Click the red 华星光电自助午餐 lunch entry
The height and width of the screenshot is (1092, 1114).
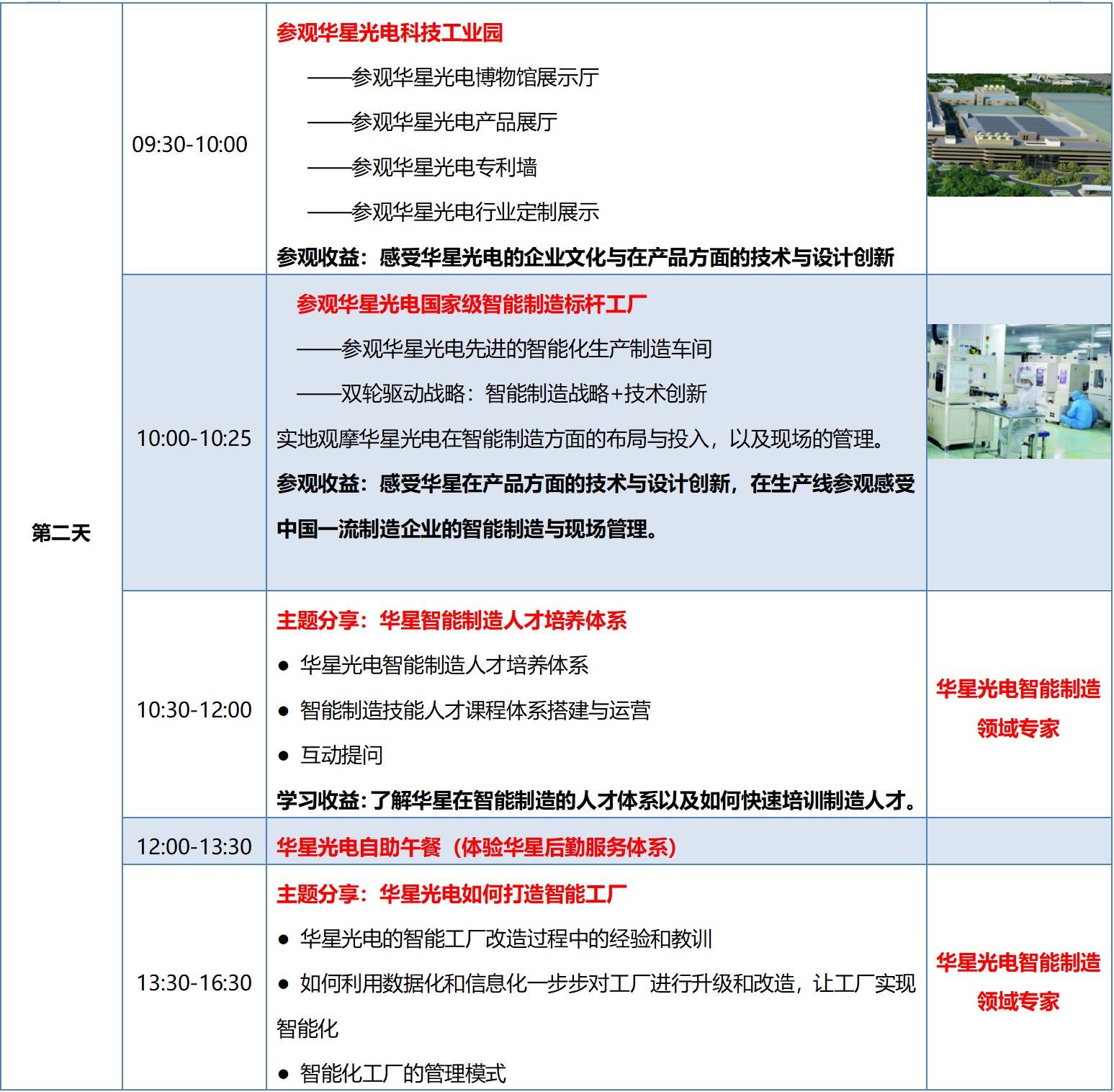[x=477, y=847]
